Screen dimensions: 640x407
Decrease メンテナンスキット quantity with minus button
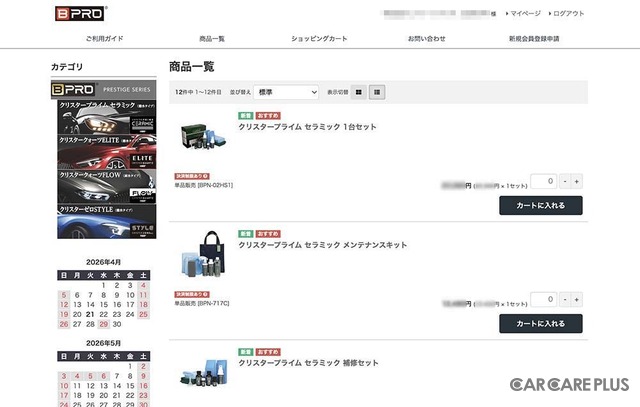click(565, 299)
